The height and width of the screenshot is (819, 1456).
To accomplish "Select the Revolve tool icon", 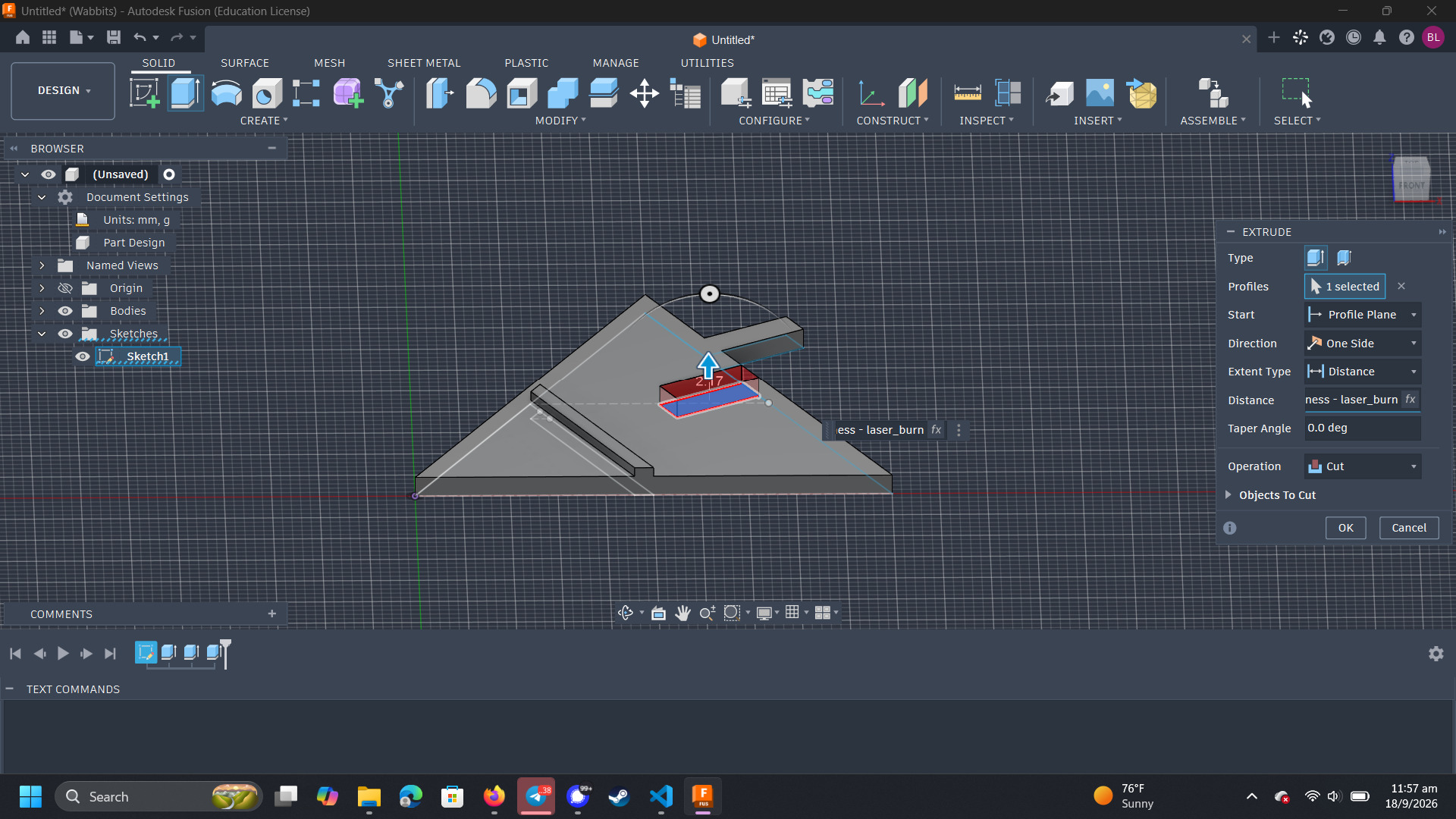I will [226, 93].
